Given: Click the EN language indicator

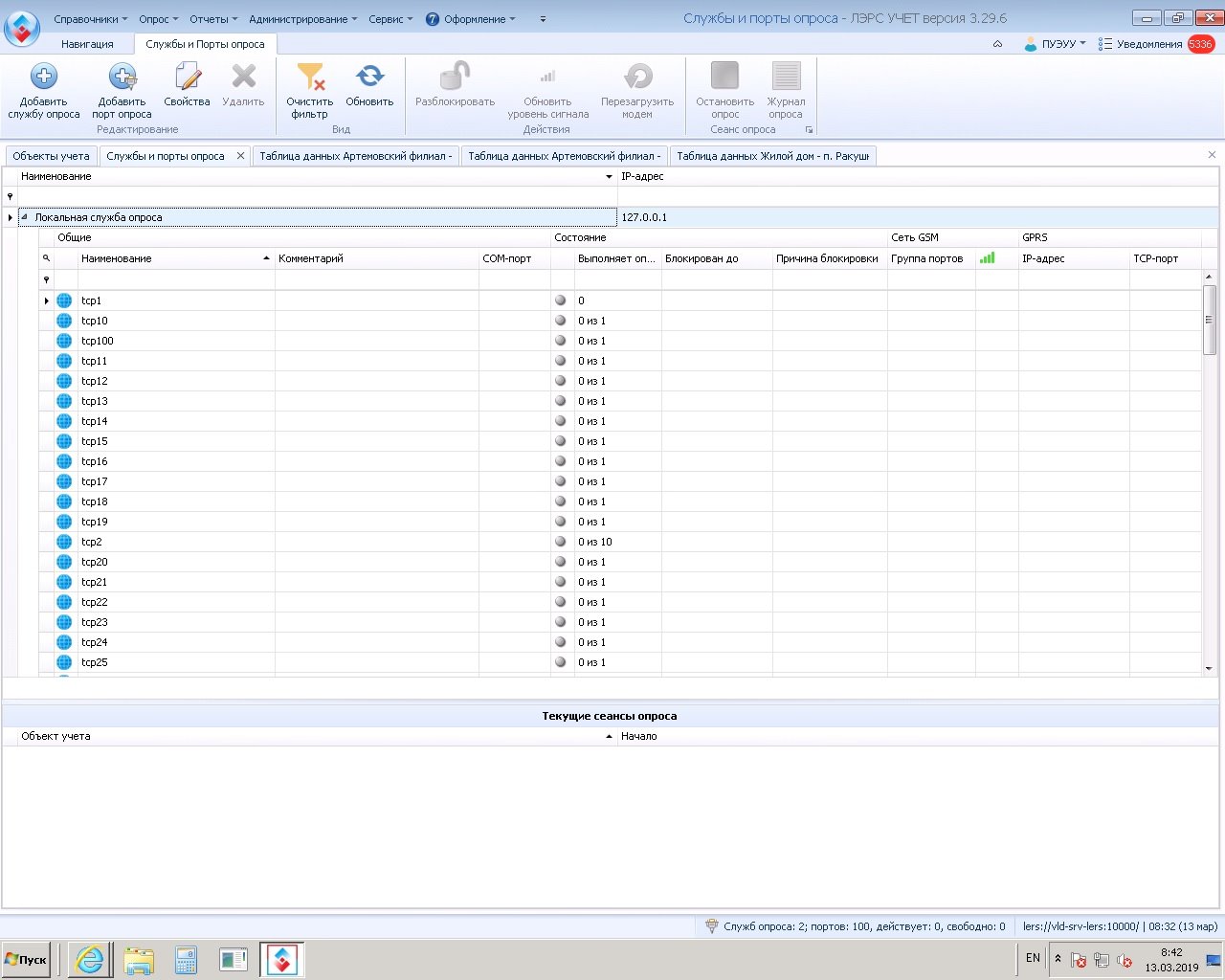Looking at the screenshot, I should (x=1033, y=958).
